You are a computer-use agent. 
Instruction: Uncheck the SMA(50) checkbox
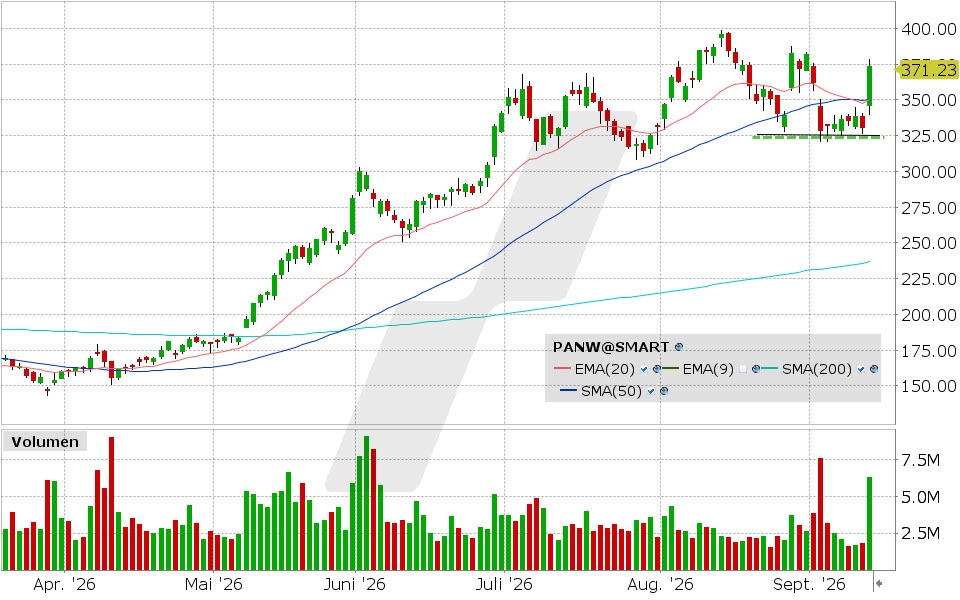651,391
